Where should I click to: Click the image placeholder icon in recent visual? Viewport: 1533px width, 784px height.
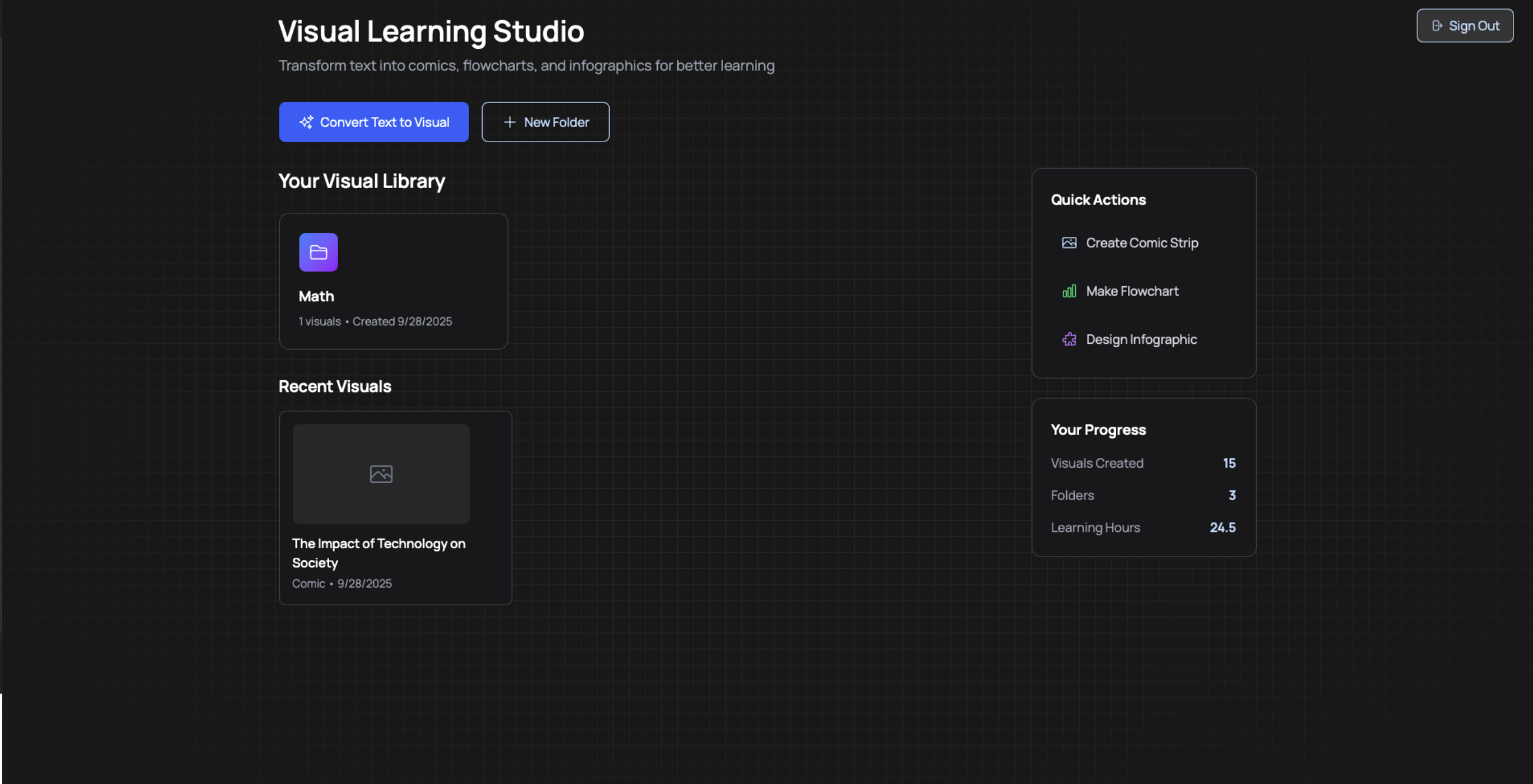pyautogui.click(x=380, y=474)
